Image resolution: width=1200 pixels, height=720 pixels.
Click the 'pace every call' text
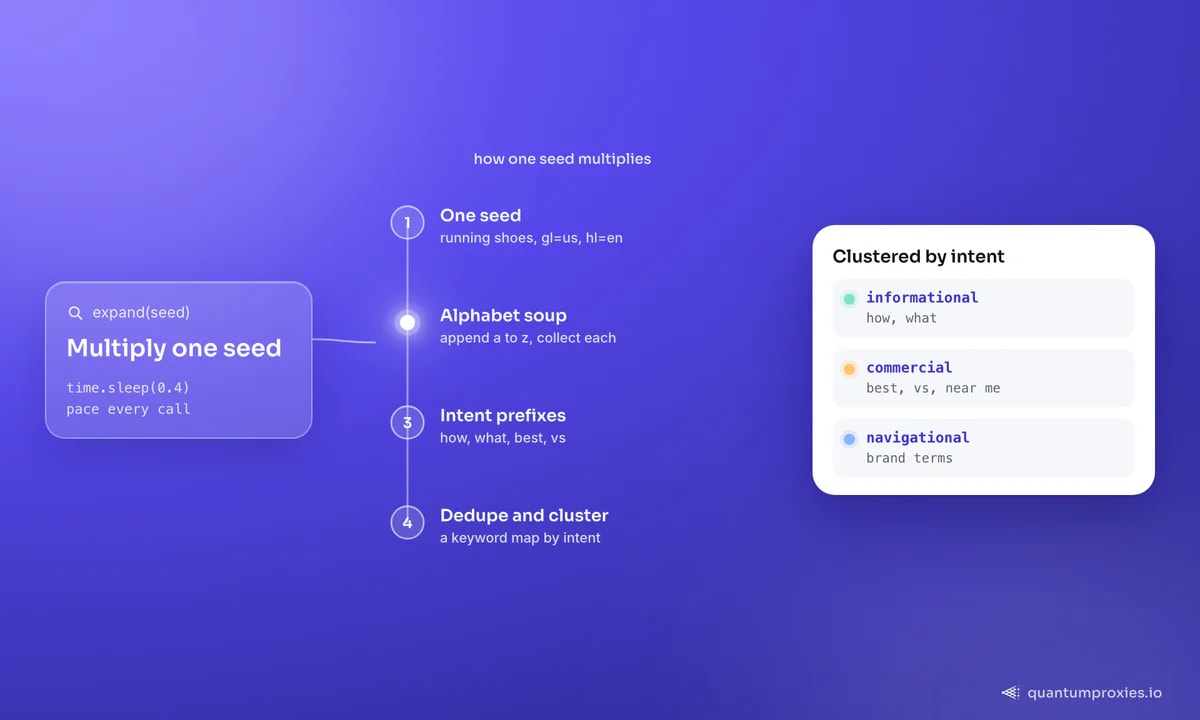click(128, 409)
